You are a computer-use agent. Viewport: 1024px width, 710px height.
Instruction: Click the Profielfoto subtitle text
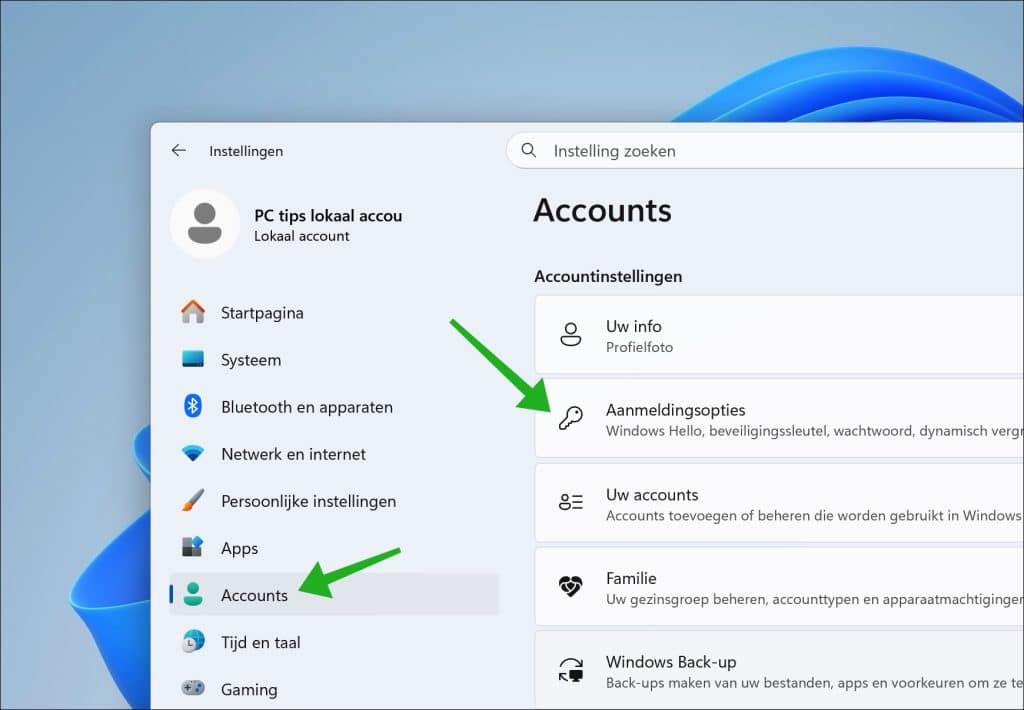[x=639, y=347]
